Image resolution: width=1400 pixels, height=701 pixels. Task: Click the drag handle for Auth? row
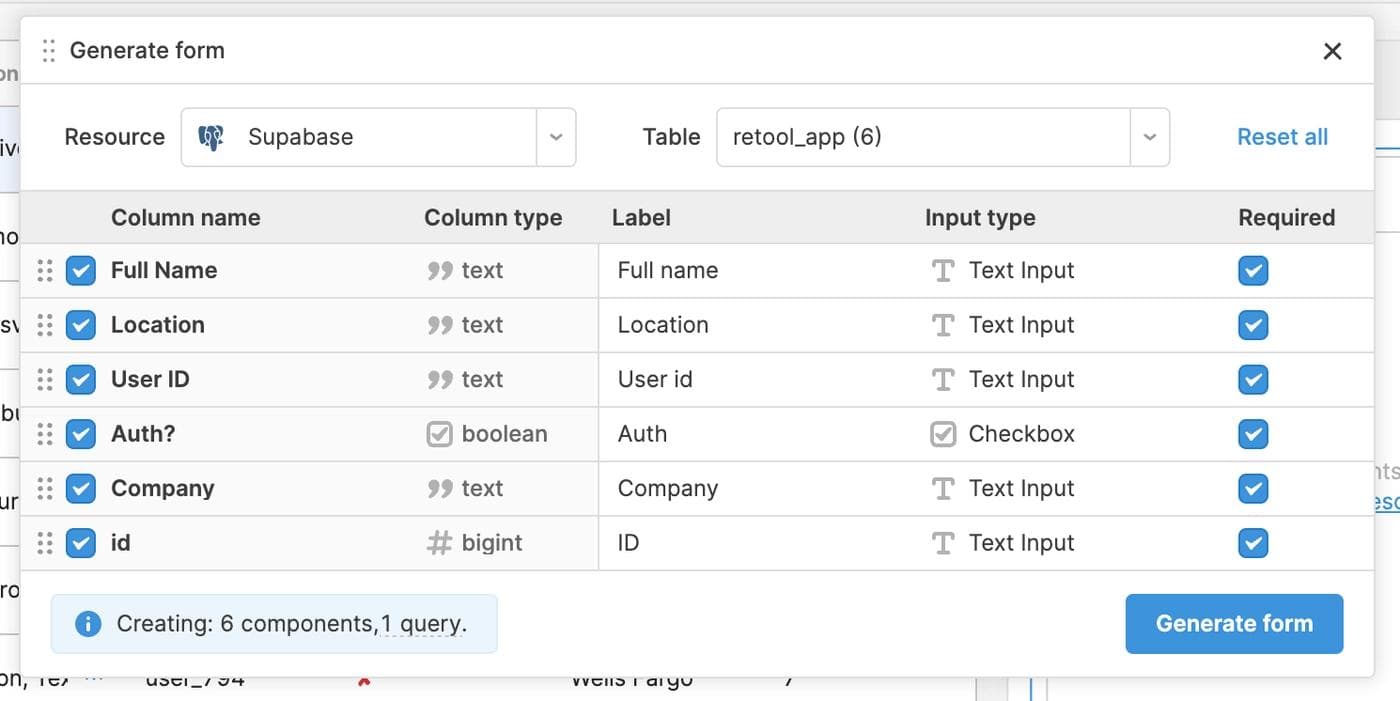coord(44,434)
